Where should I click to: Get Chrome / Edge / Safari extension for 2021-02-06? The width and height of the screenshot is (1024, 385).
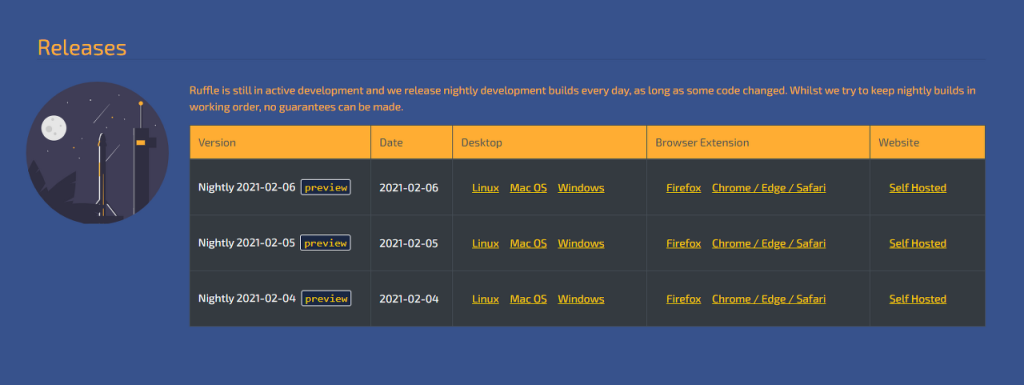(x=769, y=188)
